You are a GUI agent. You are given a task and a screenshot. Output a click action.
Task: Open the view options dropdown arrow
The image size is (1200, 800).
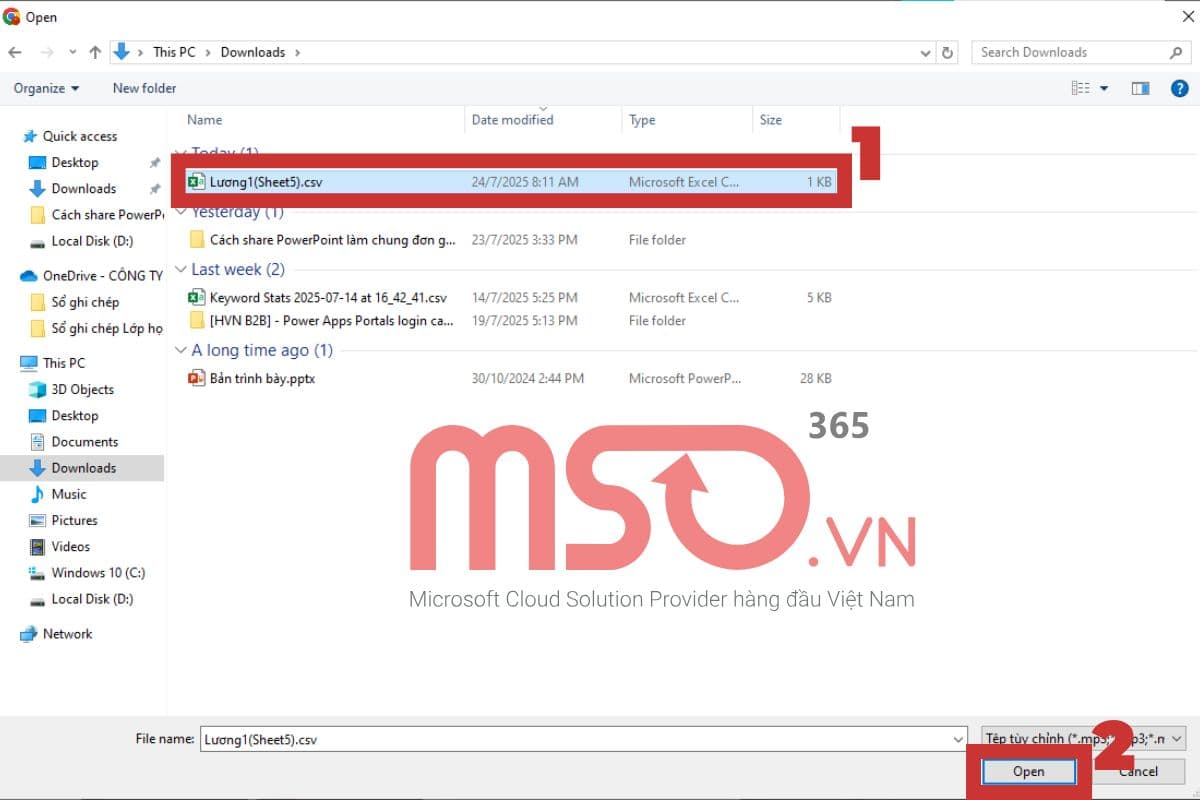[1104, 88]
